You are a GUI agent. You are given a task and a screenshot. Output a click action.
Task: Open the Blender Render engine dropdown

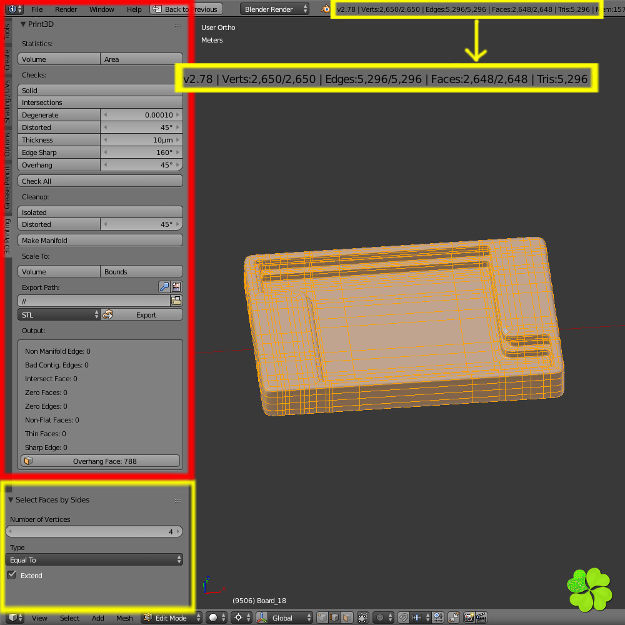[x=275, y=9]
